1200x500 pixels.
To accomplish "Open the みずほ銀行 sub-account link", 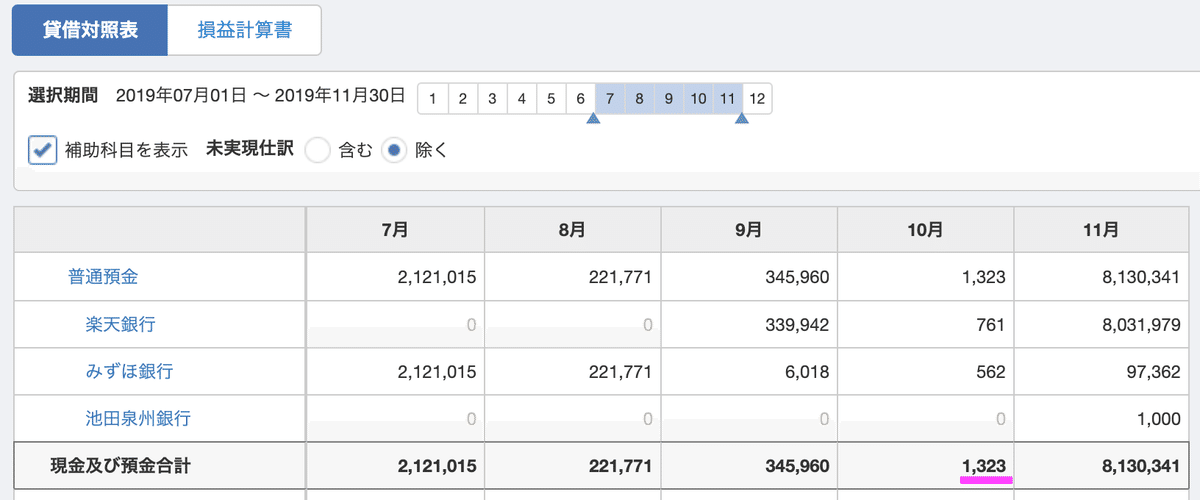I will (x=129, y=371).
